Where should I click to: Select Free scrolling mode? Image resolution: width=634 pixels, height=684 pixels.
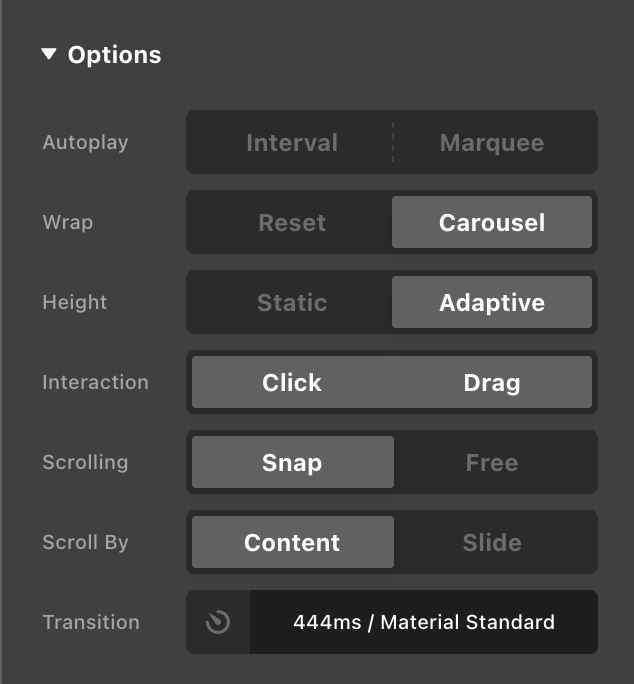tap(492, 462)
